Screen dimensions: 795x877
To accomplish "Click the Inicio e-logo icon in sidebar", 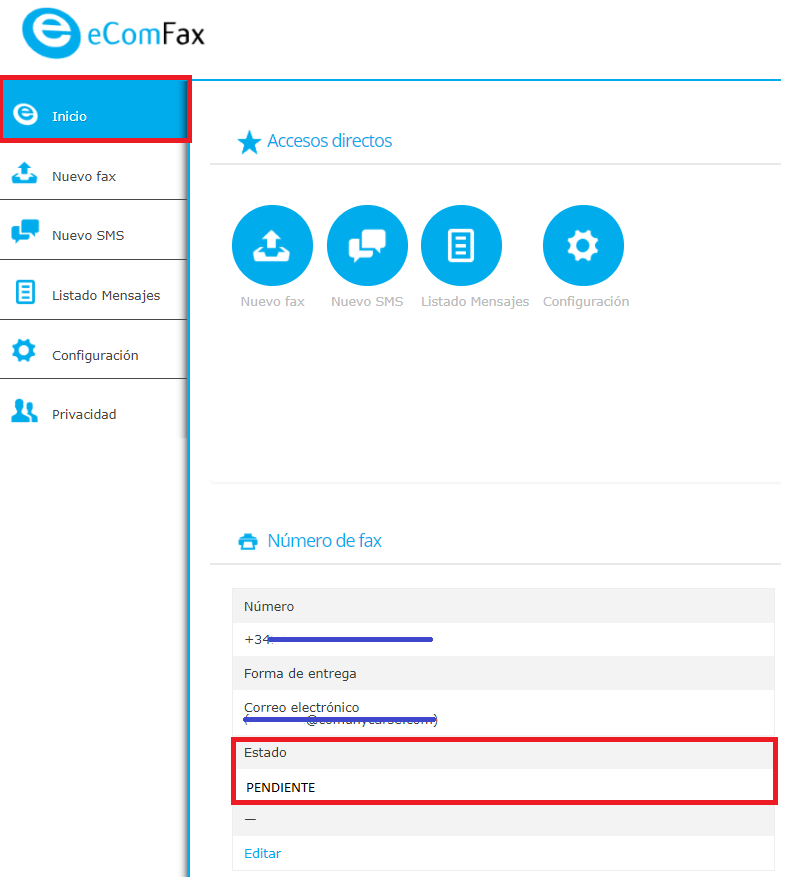I will 25,114.
